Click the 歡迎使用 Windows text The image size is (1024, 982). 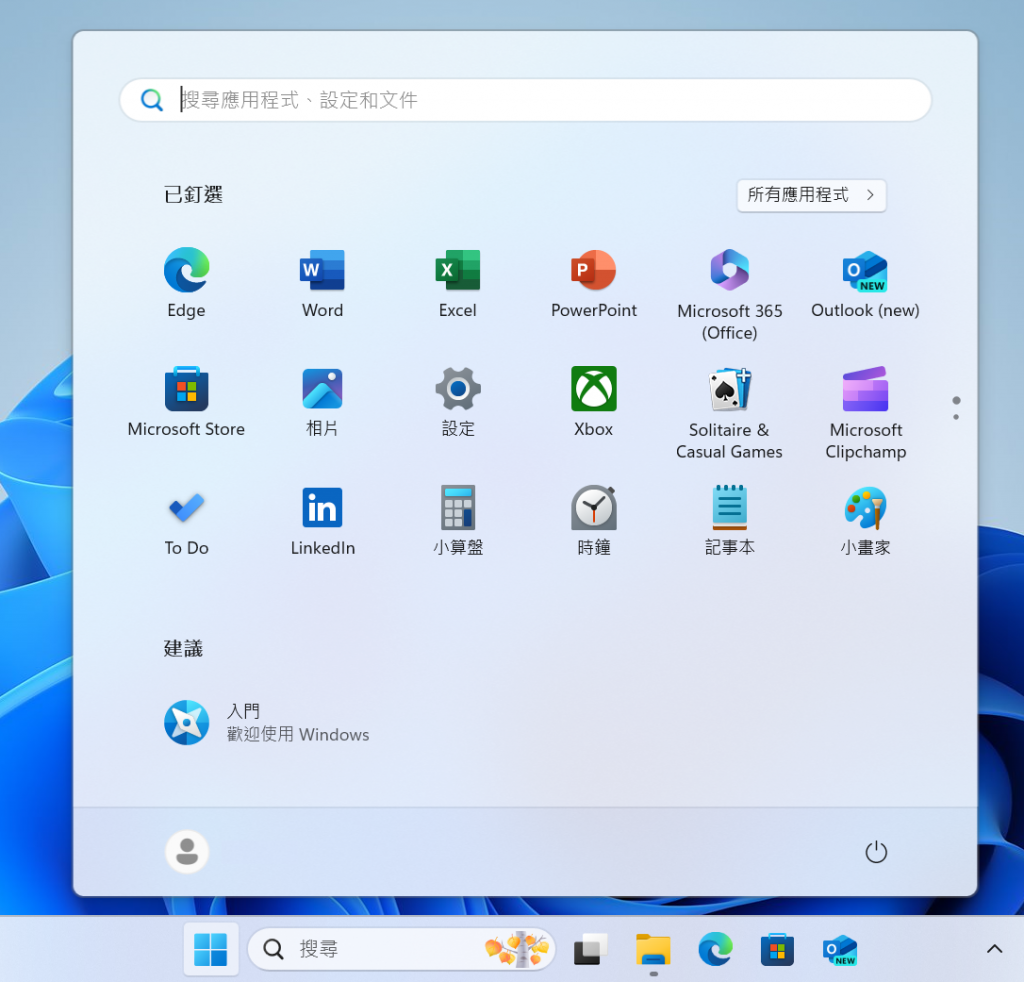click(x=298, y=735)
